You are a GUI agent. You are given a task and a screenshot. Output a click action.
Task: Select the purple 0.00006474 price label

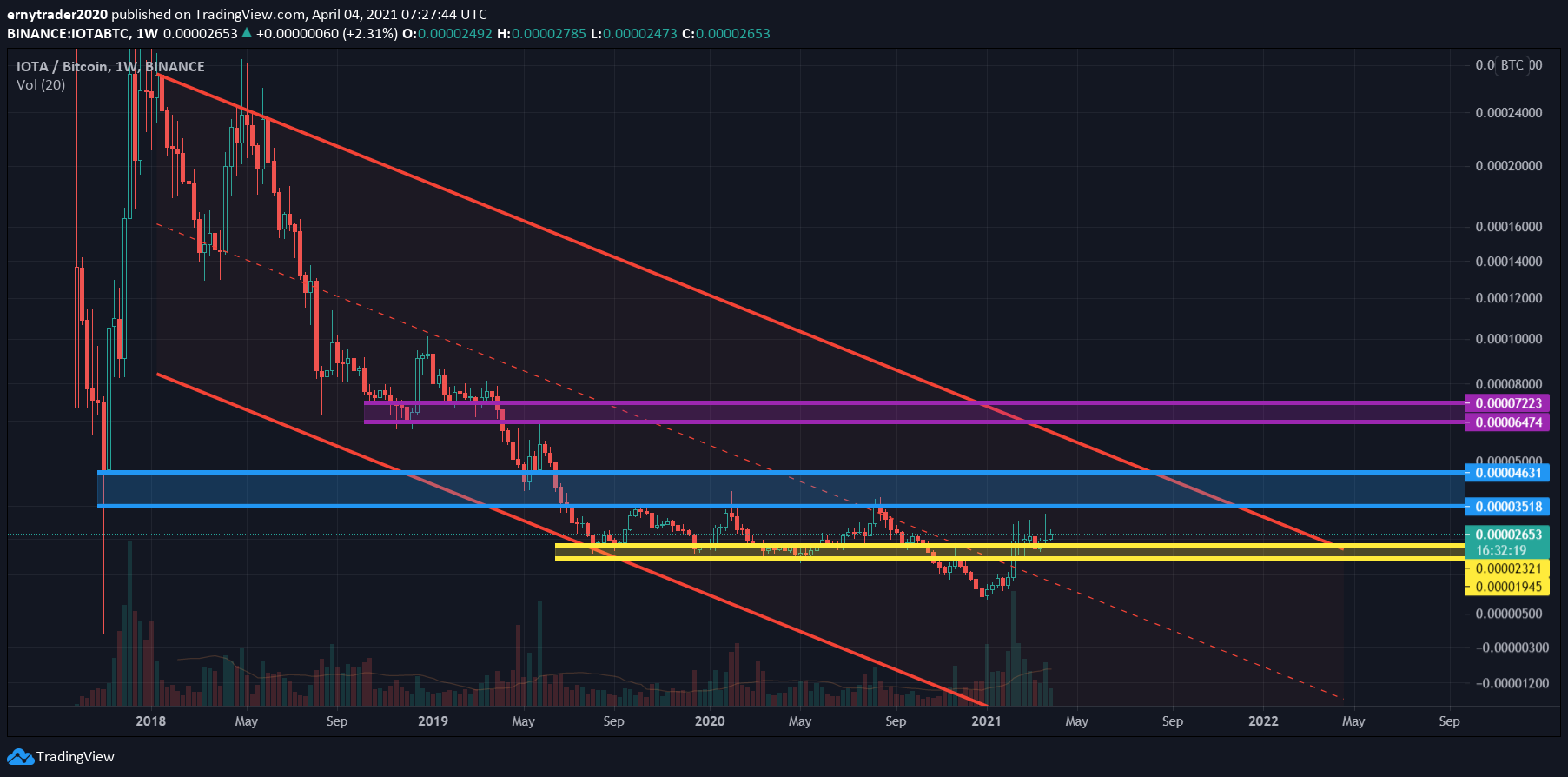pyautogui.click(x=1508, y=422)
